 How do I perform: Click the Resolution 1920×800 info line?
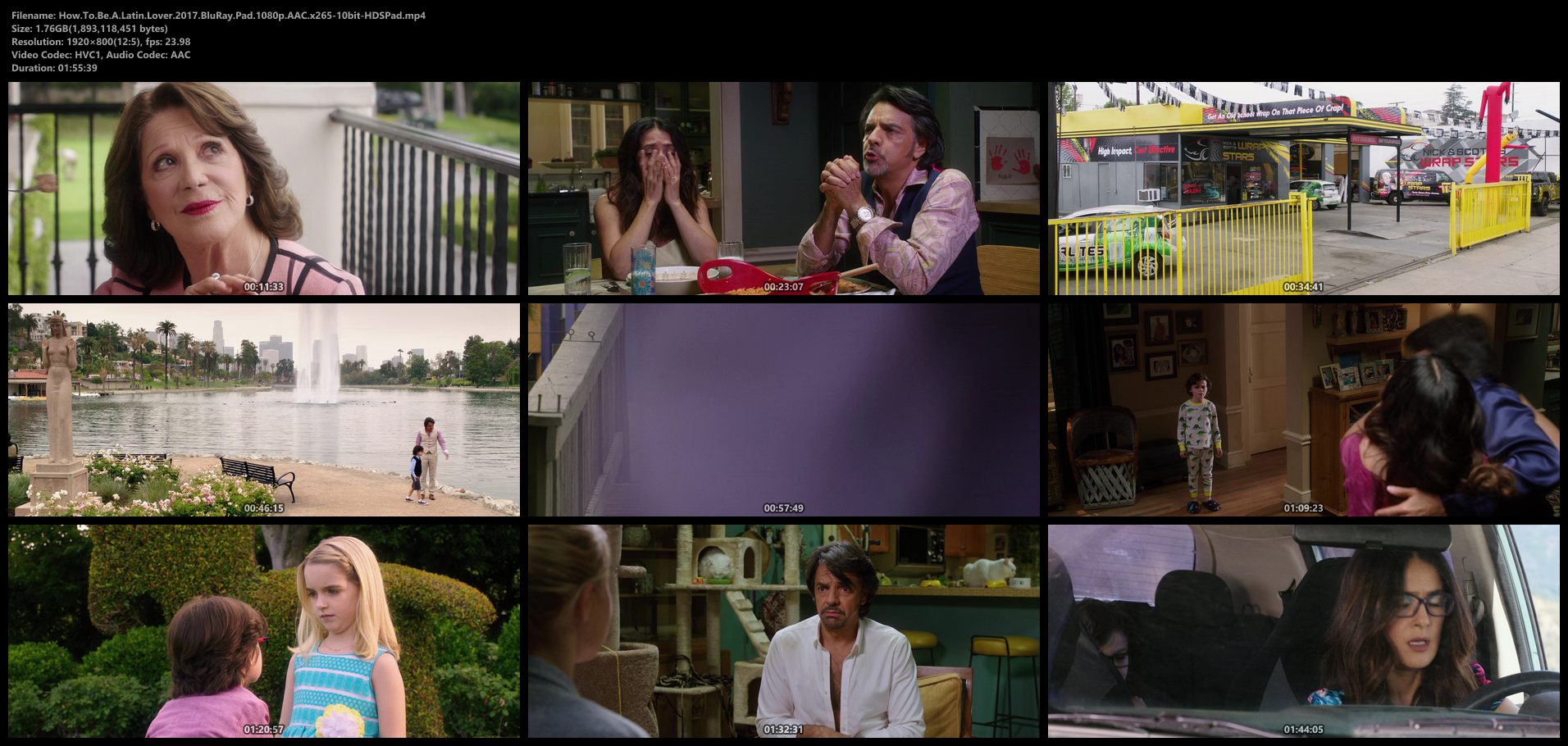tap(101, 42)
